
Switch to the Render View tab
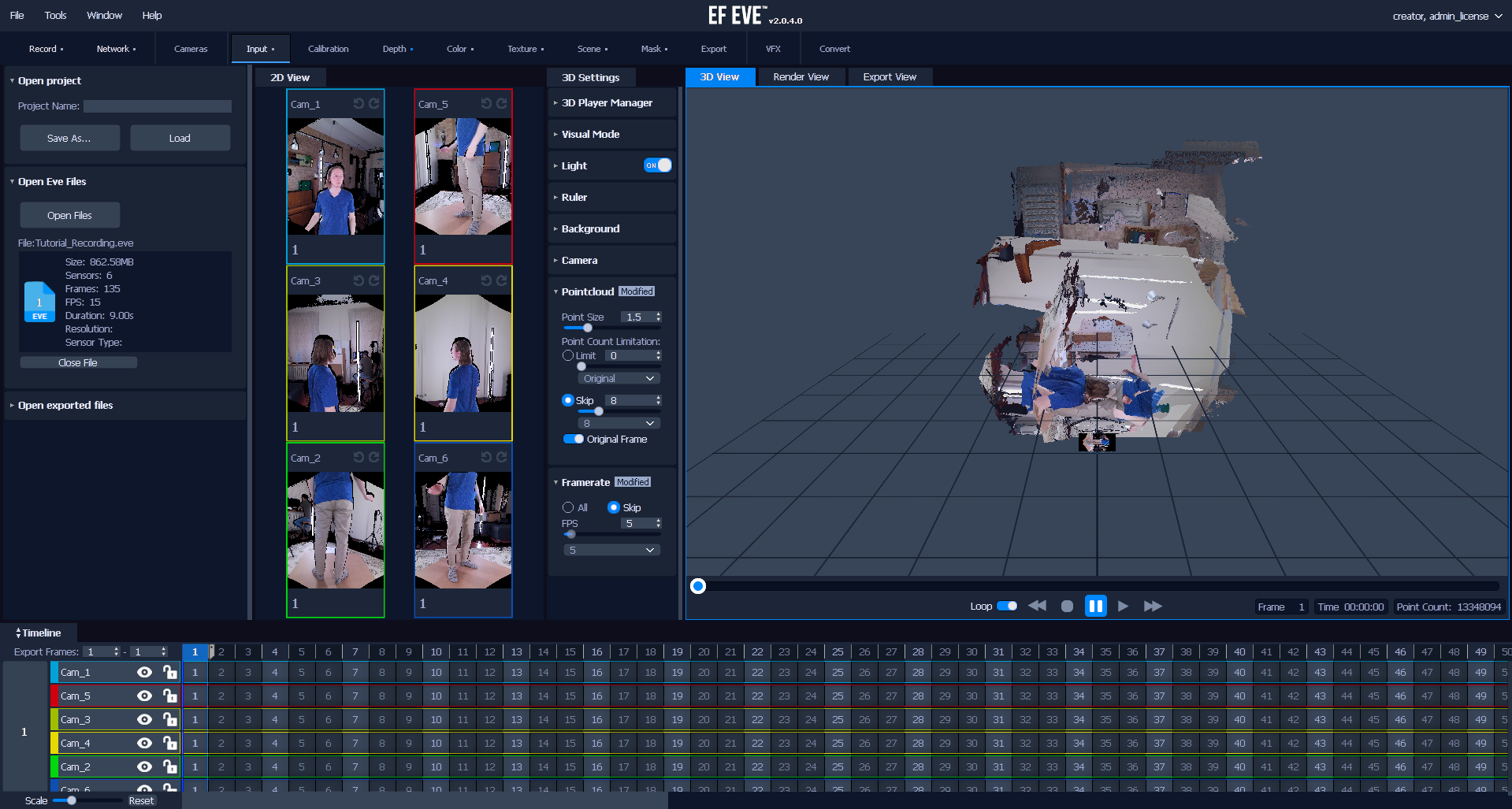[x=801, y=76]
